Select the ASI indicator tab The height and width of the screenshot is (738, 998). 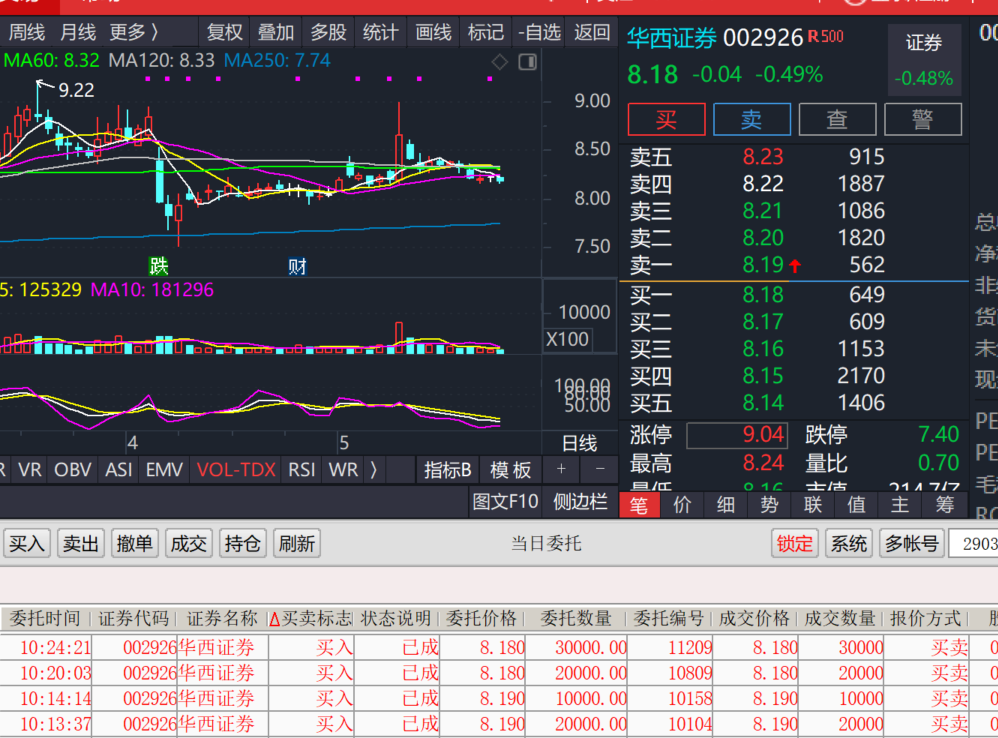click(118, 470)
